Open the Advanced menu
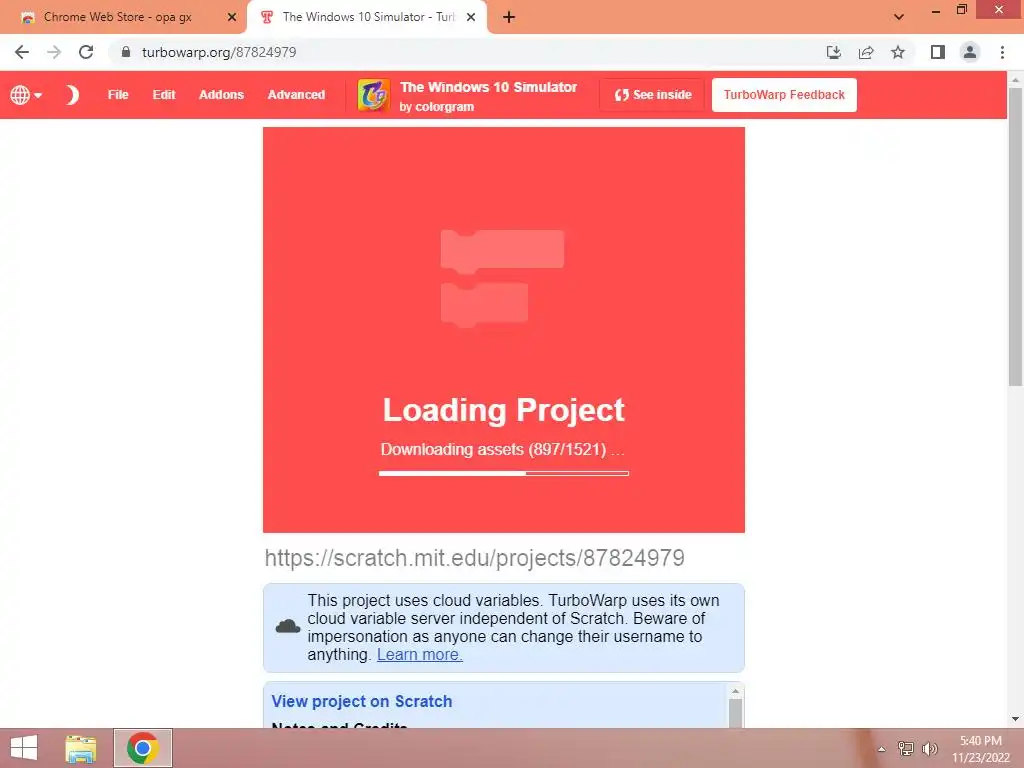Viewport: 1024px width, 768px height. pyautogui.click(x=296, y=95)
